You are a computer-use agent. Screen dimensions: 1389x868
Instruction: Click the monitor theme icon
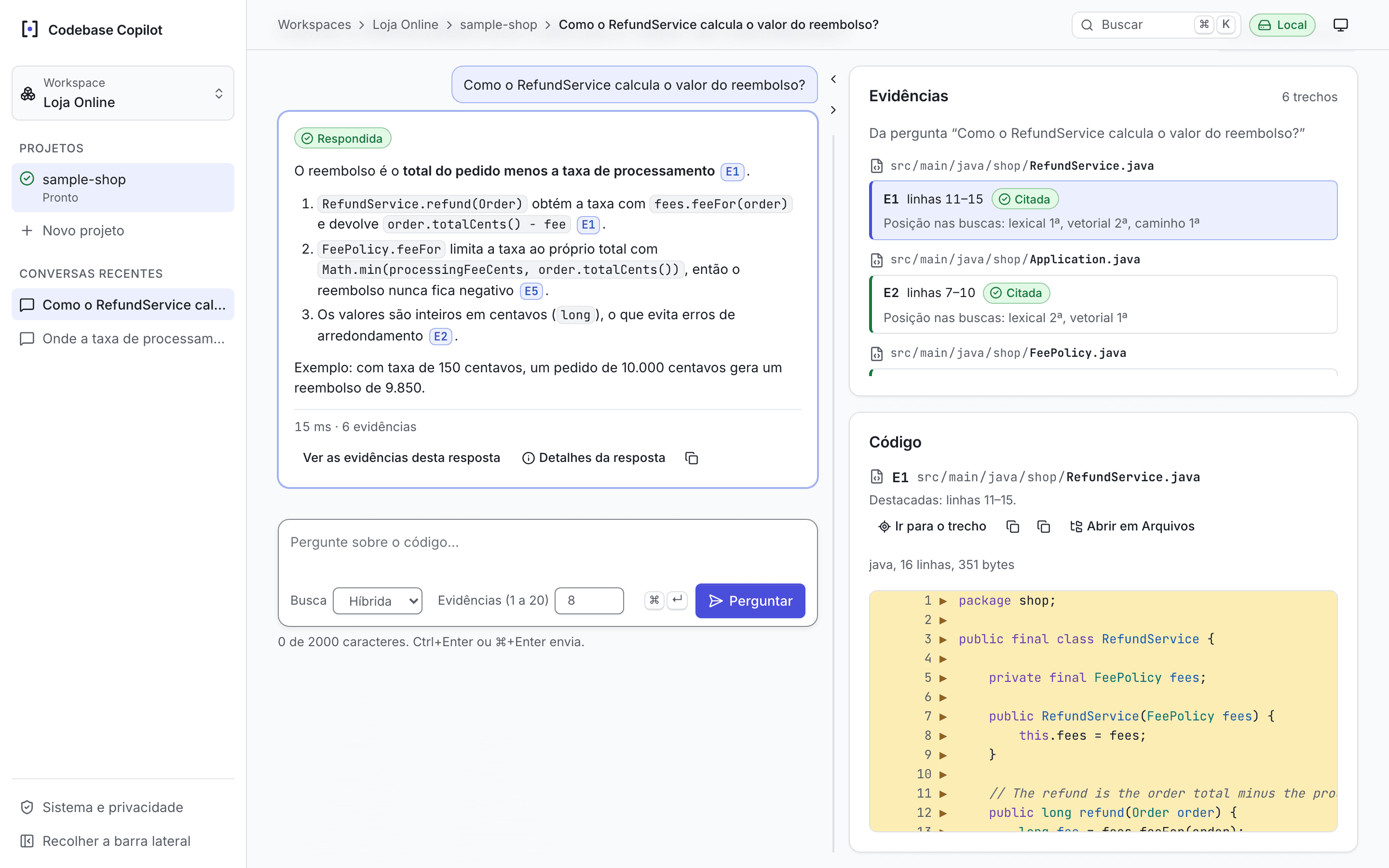(x=1340, y=25)
